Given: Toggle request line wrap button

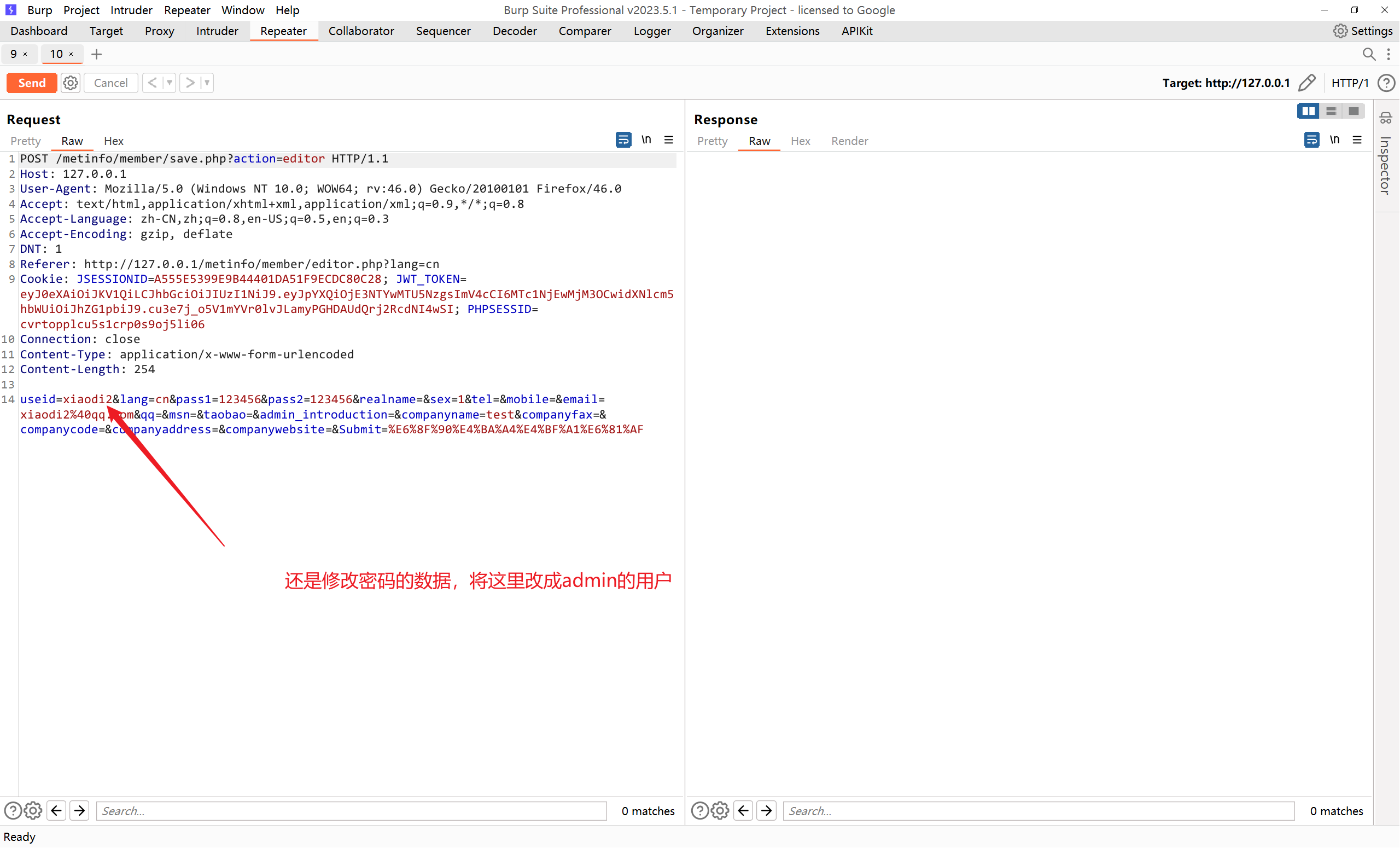Looking at the screenshot, I should coord(623,140).
